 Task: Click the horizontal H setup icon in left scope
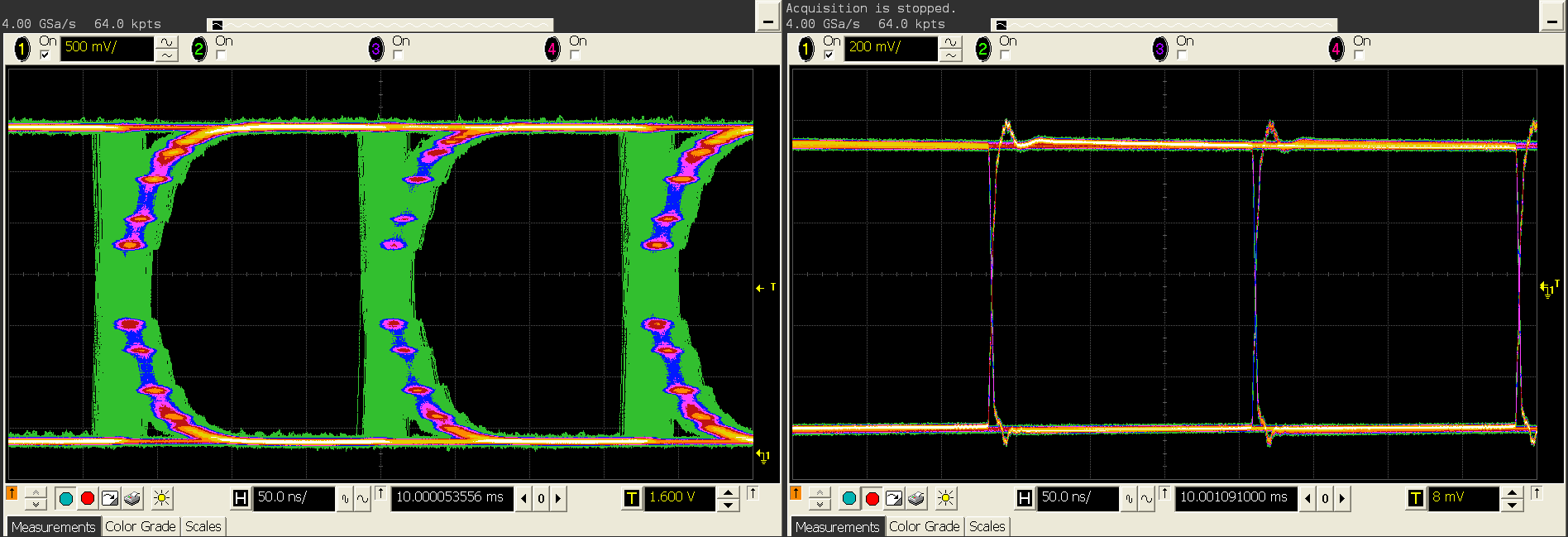coord(241,498)
